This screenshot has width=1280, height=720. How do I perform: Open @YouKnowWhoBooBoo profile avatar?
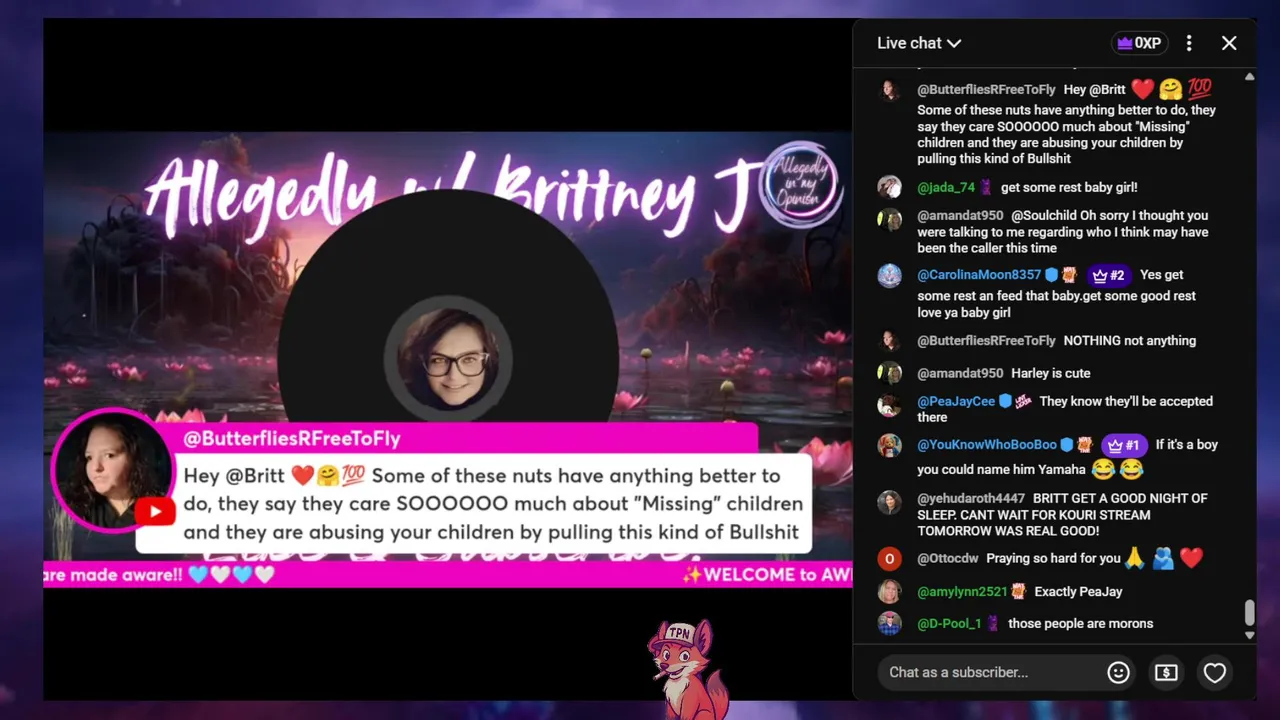(889, 446)
